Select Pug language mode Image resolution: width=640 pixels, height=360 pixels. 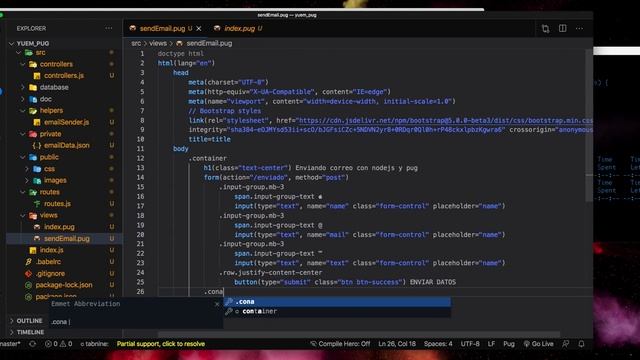tap(509, 344)
